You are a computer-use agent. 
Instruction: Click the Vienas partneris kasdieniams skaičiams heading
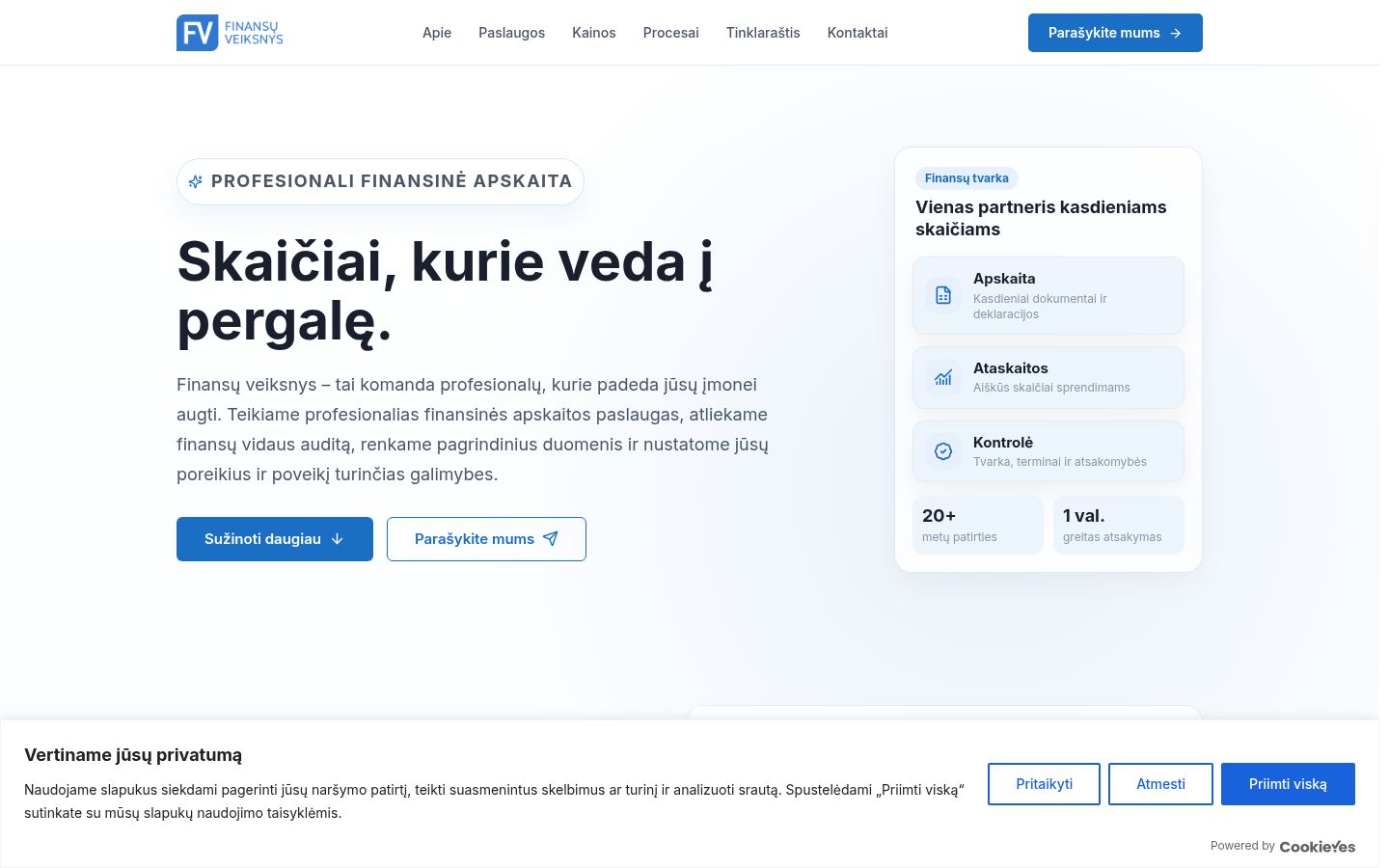(1041, 218)
